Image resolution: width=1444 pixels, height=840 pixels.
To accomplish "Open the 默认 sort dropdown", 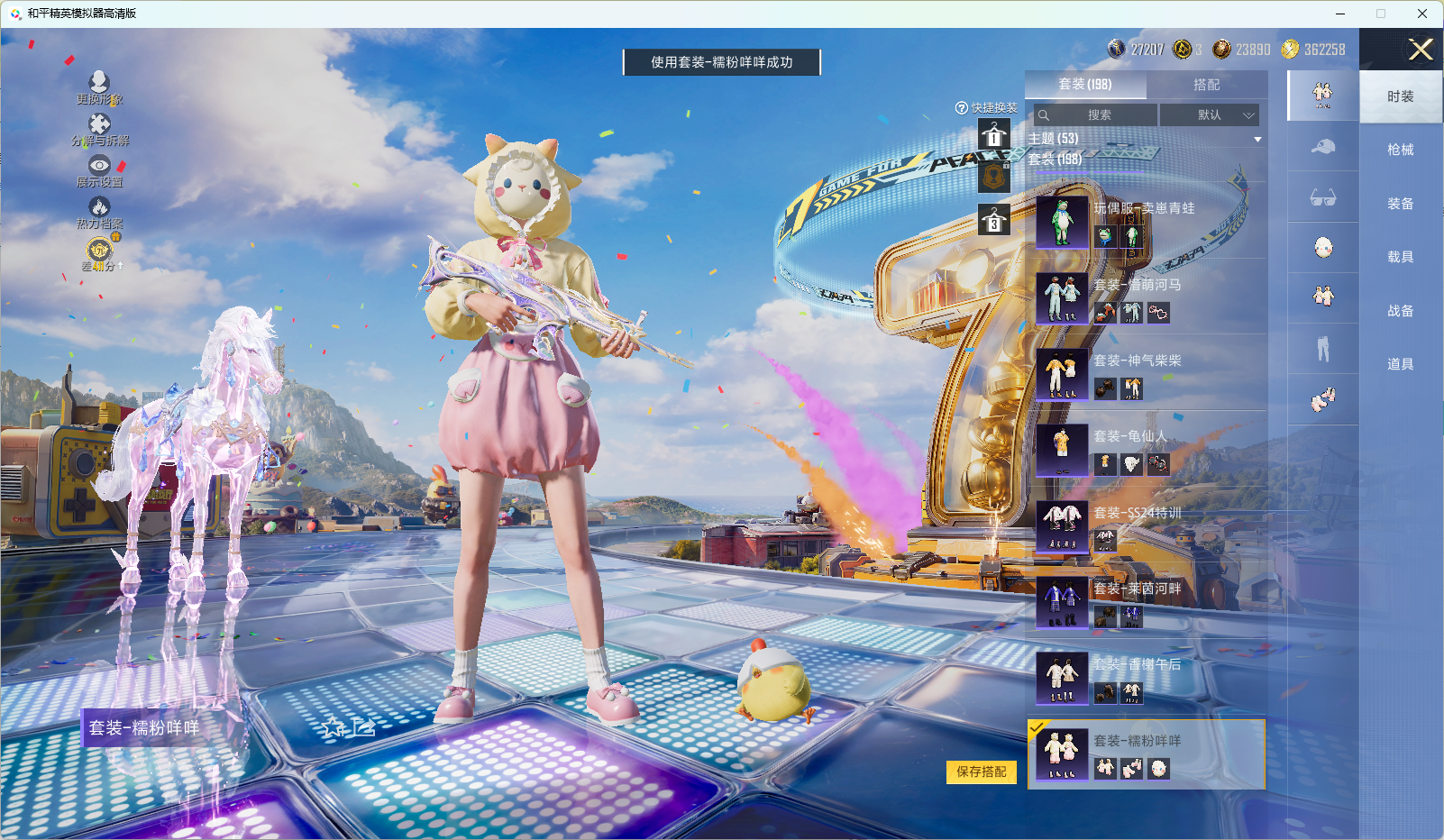I will [x=1210, y=114].
